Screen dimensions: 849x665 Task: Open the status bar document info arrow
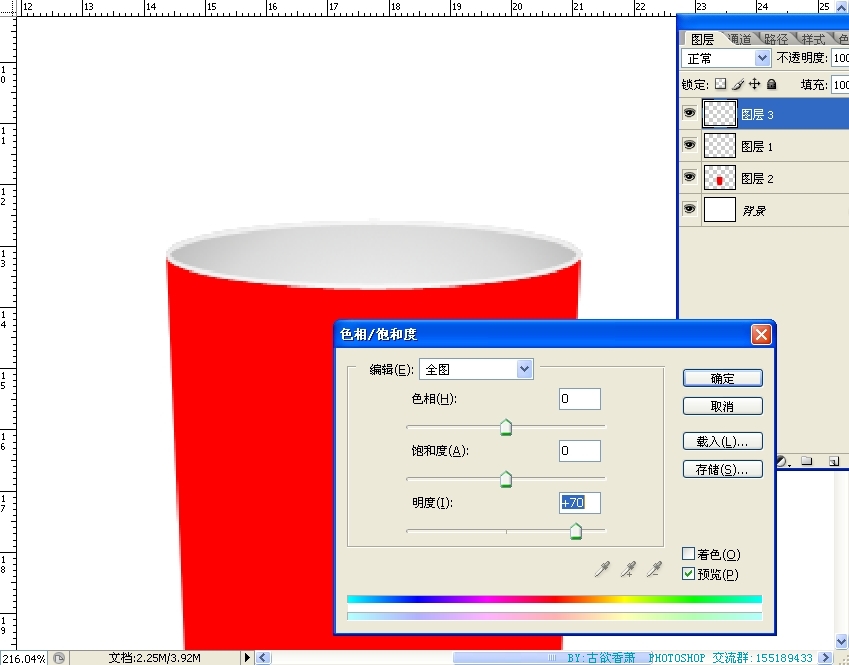247,658
